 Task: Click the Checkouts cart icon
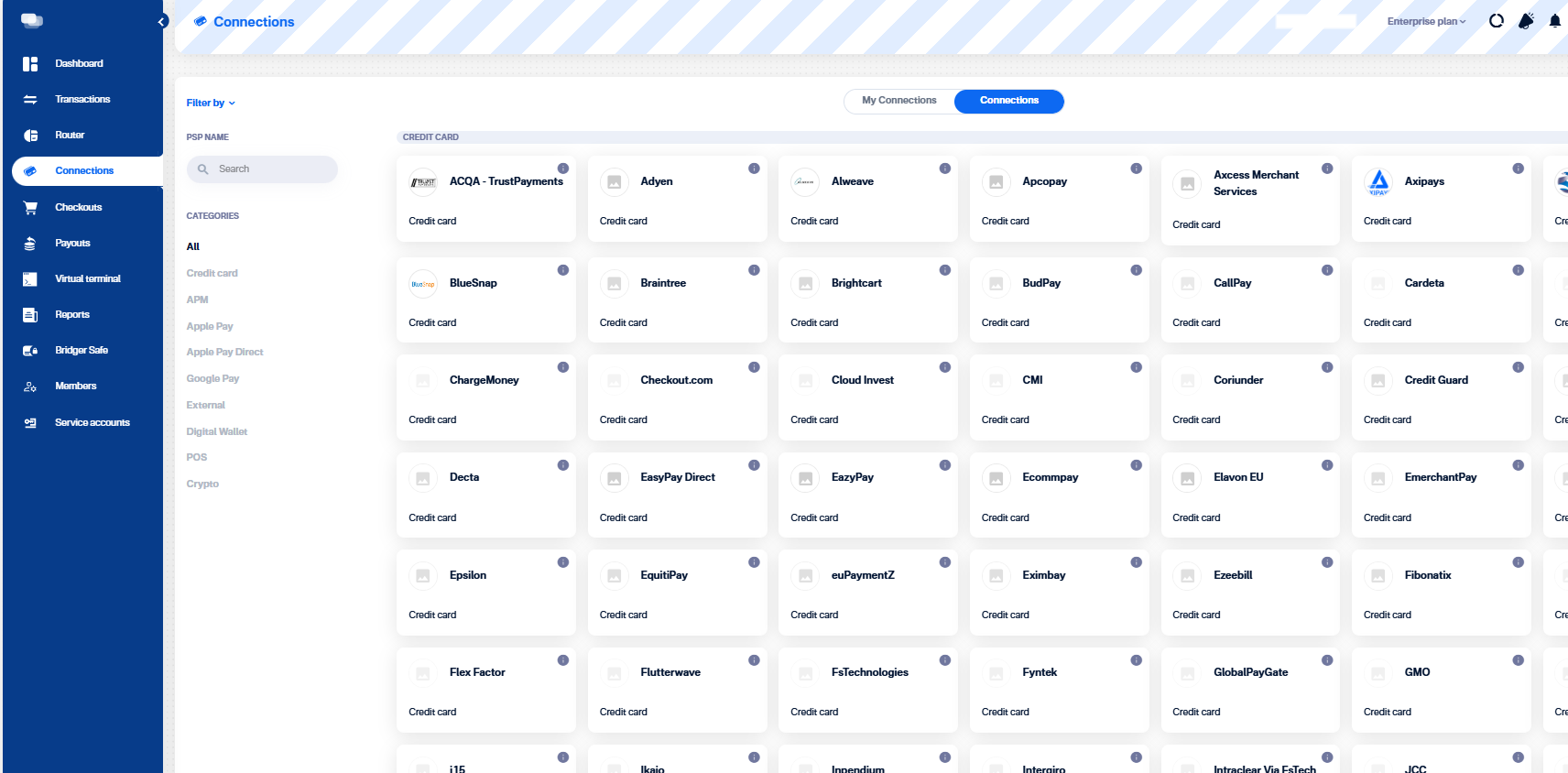(30, 207)
